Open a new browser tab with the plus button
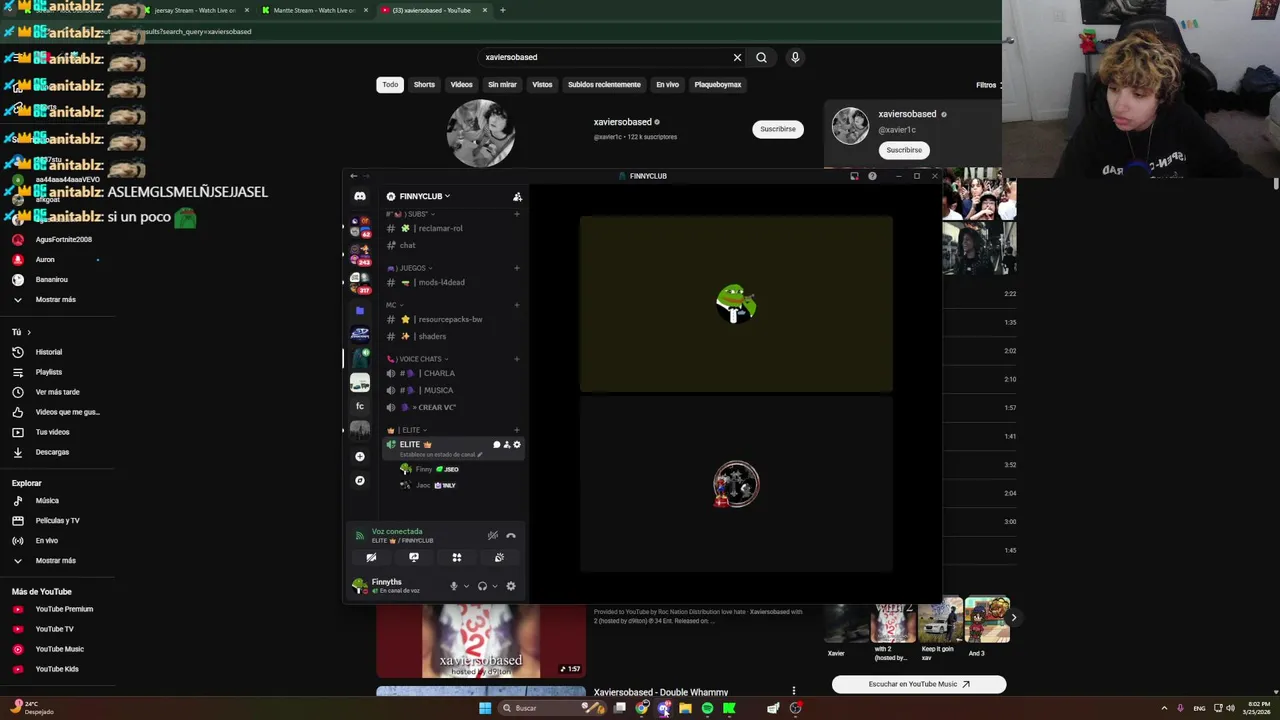 pyautogui.click(x=502, y=10)
